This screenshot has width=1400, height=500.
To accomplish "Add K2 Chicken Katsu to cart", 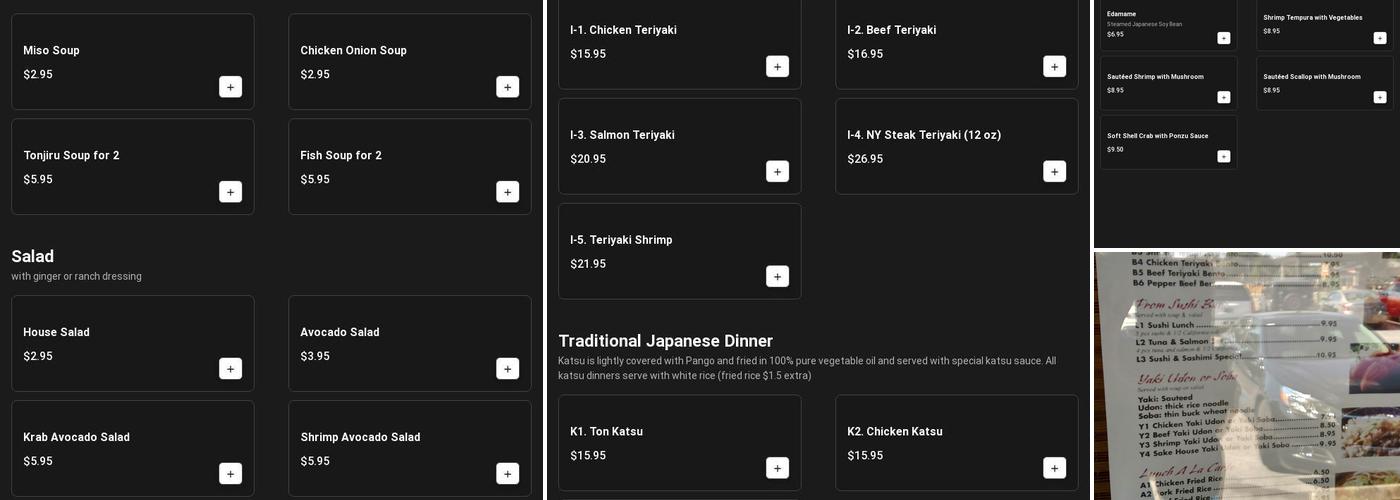I will (x=1054, y=468).
